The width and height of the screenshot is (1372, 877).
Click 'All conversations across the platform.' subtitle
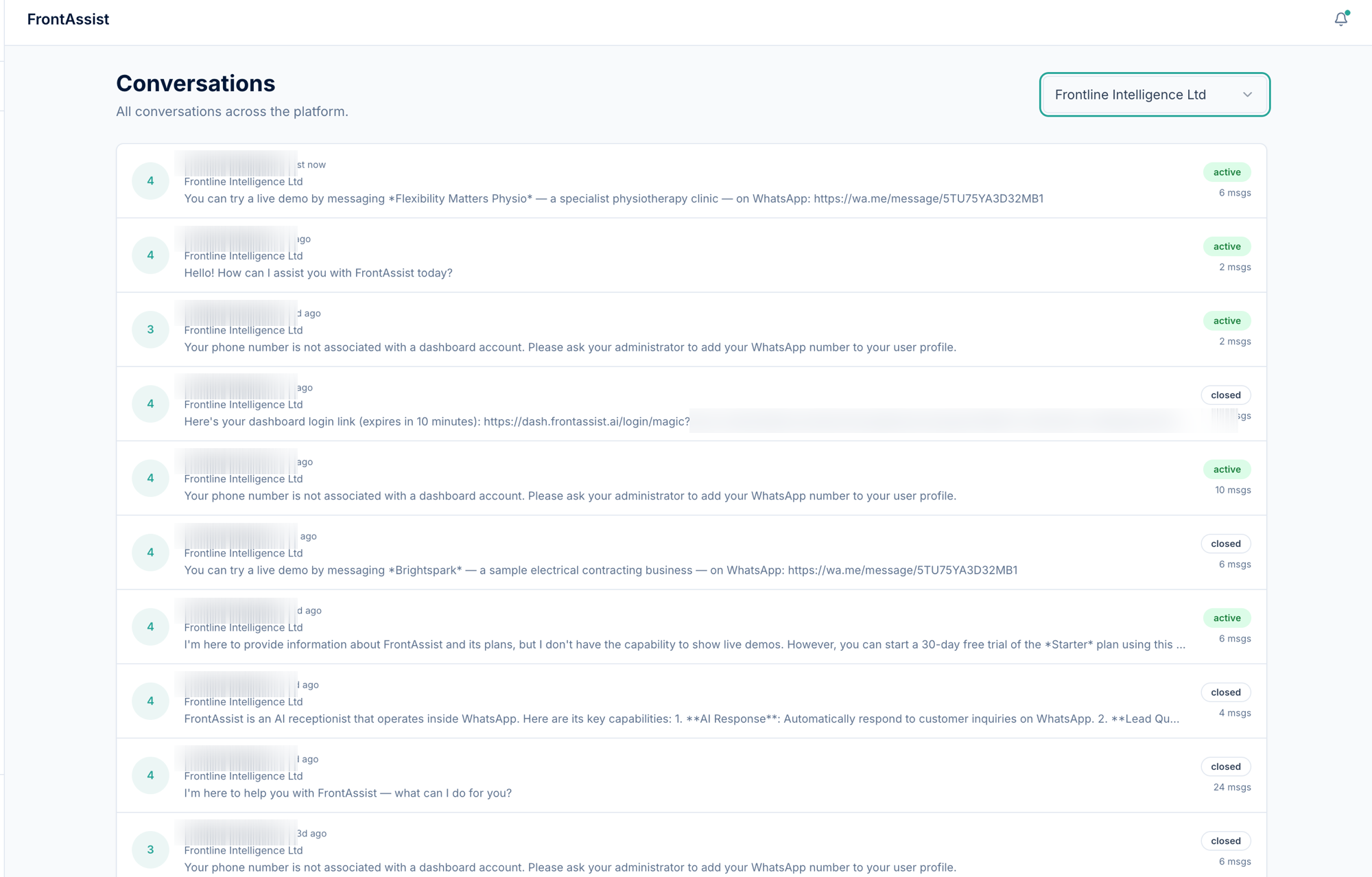pos(232,112)
